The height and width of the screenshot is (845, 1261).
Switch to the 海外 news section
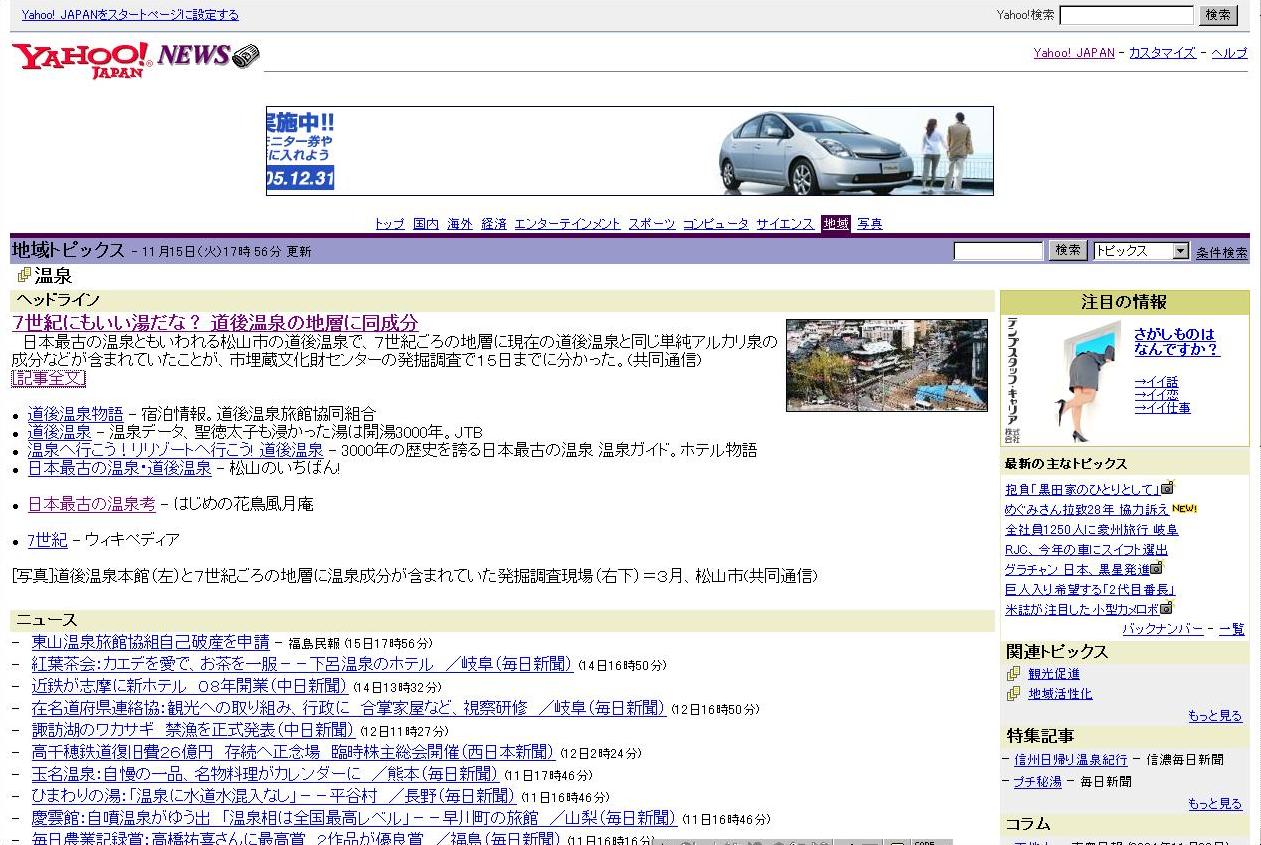tap(460, 224)
